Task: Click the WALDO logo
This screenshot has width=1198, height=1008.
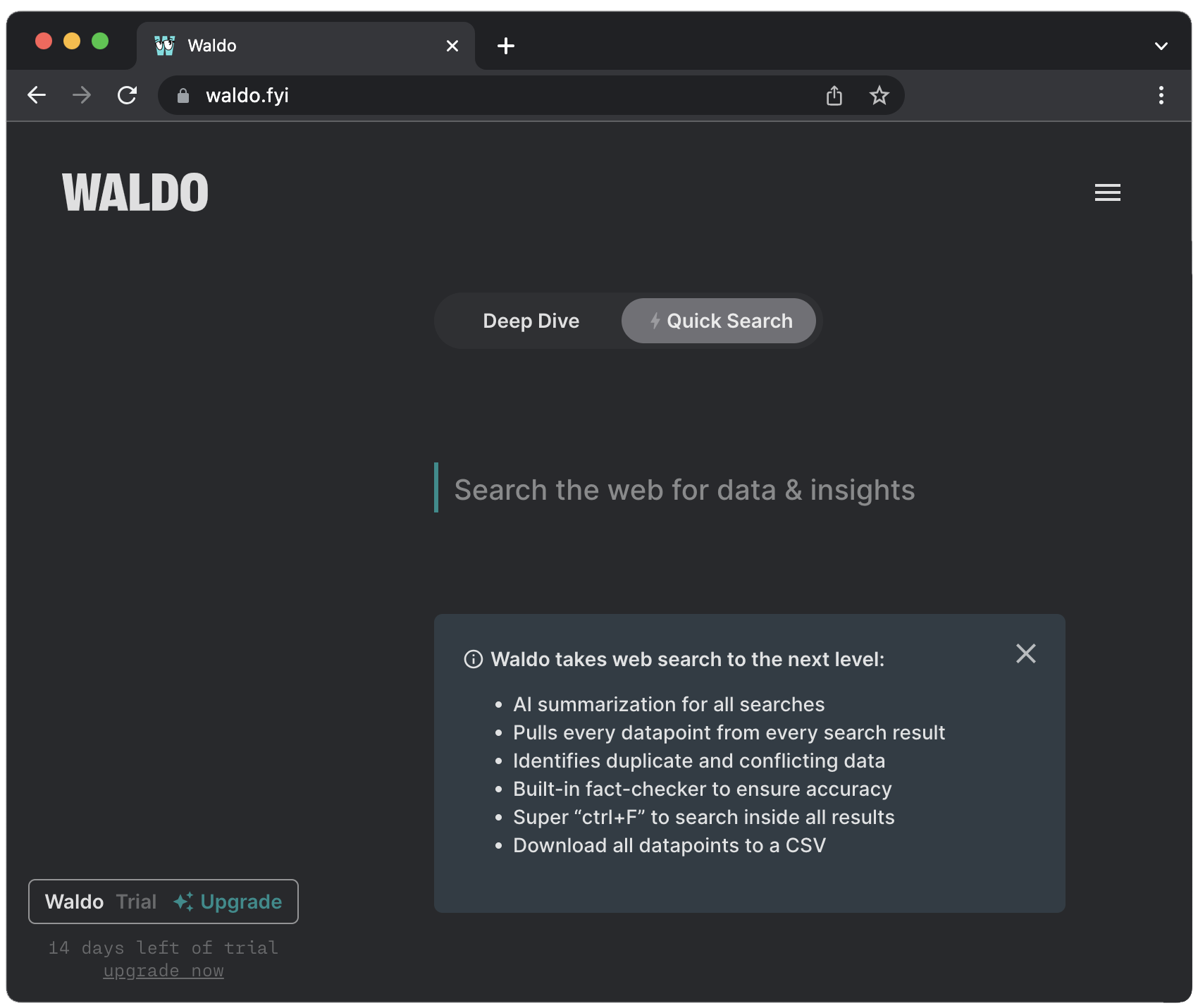Action: point(135,192)
